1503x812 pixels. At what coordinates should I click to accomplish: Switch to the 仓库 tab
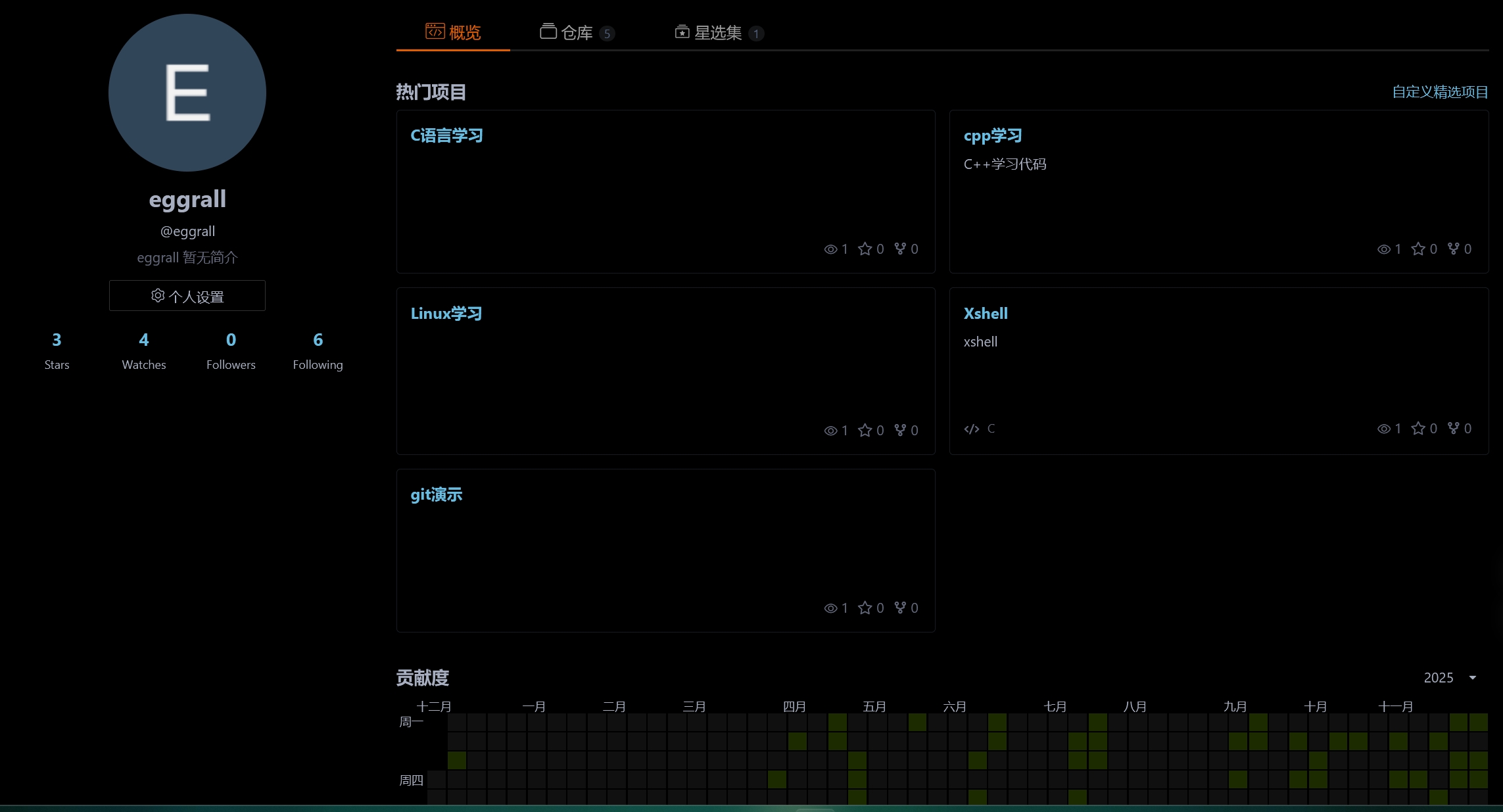[576, 32]
